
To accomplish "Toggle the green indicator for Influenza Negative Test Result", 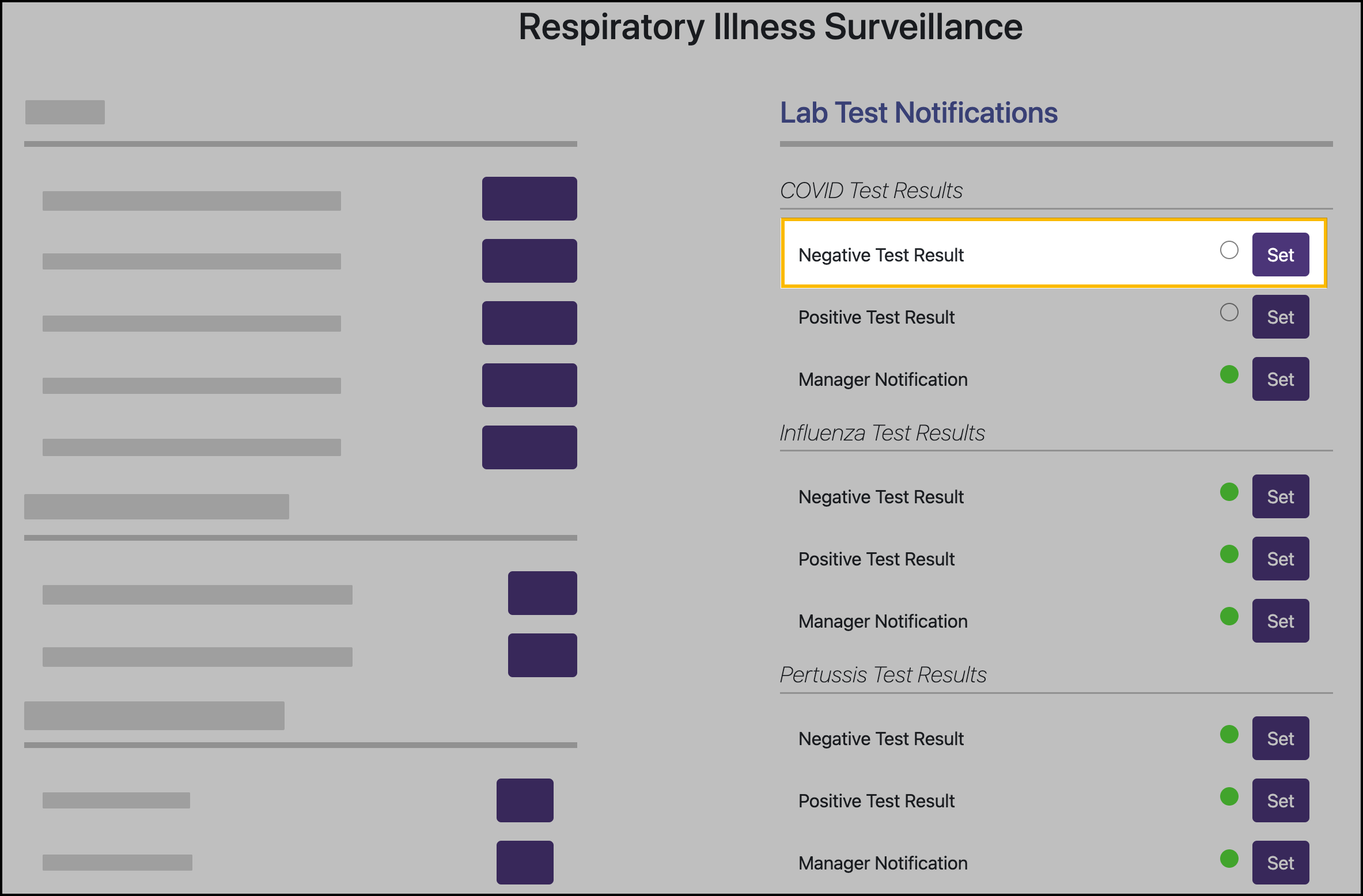I will (1229, 492).
